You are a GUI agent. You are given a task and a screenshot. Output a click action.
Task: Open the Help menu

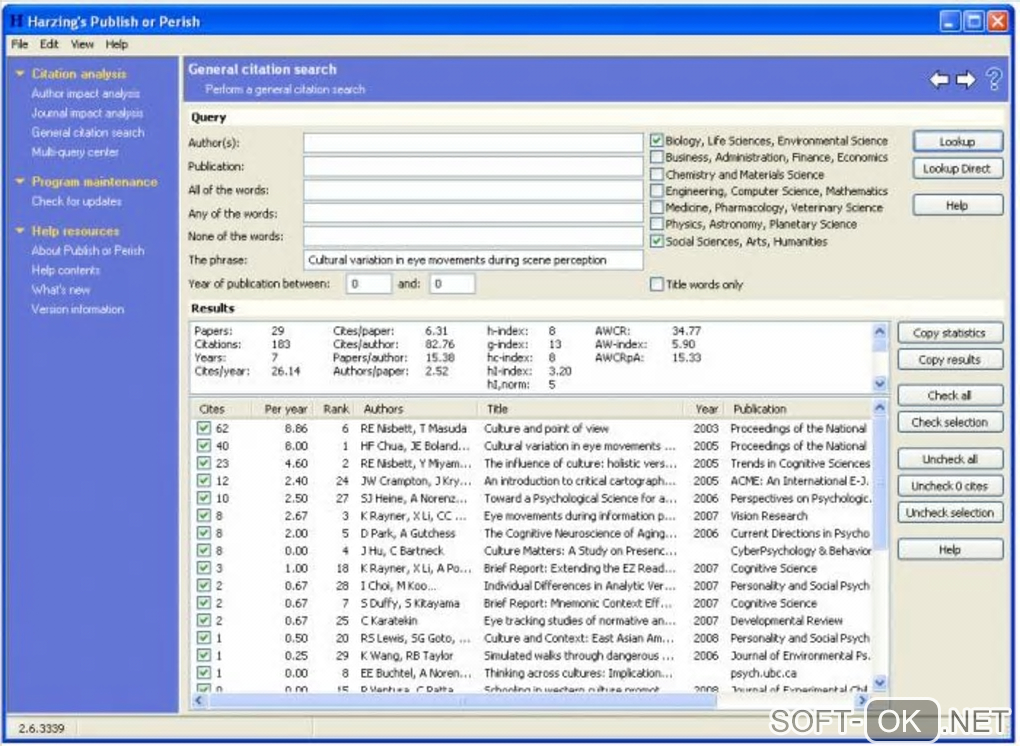pos(116,44)
